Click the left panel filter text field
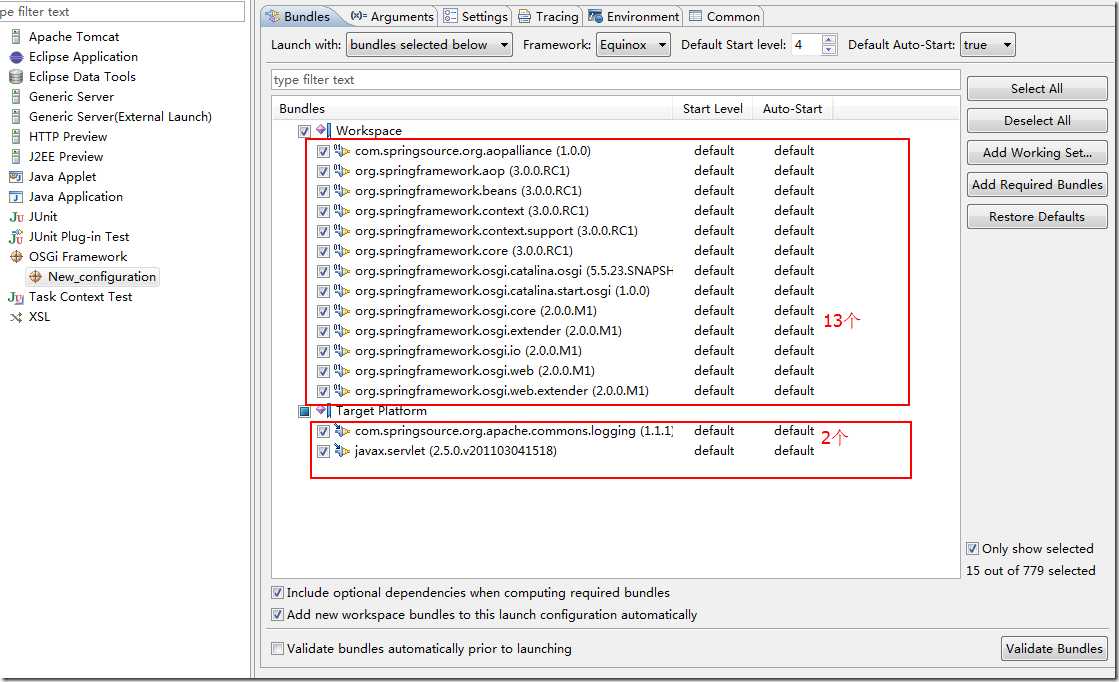The height and width of the screenshot is (682, 1119). coord(121,11)
